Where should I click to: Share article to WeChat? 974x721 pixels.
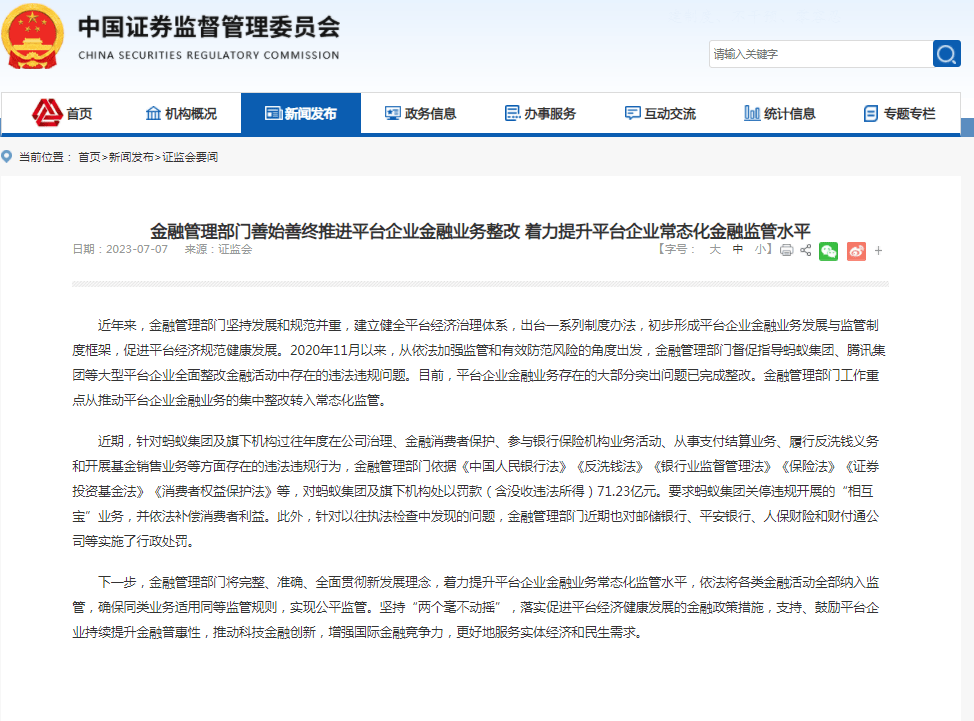tap(828, 251)
